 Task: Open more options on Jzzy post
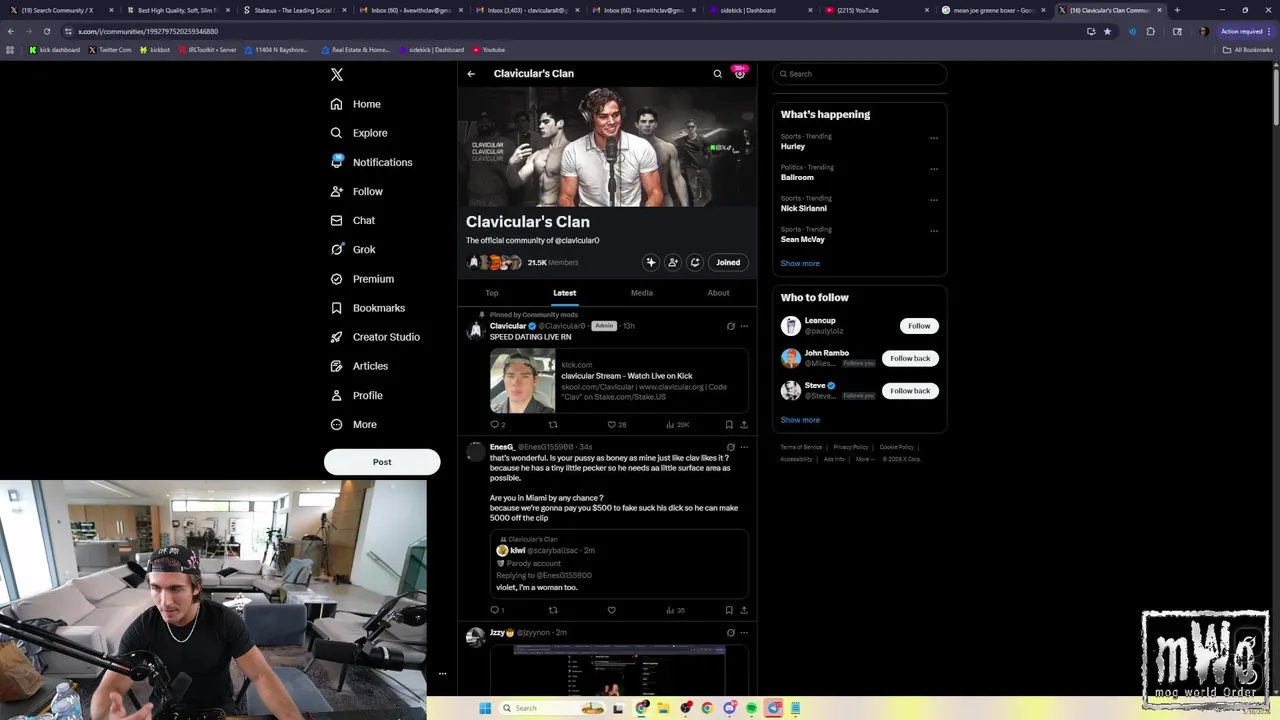(x=744, y=633)
